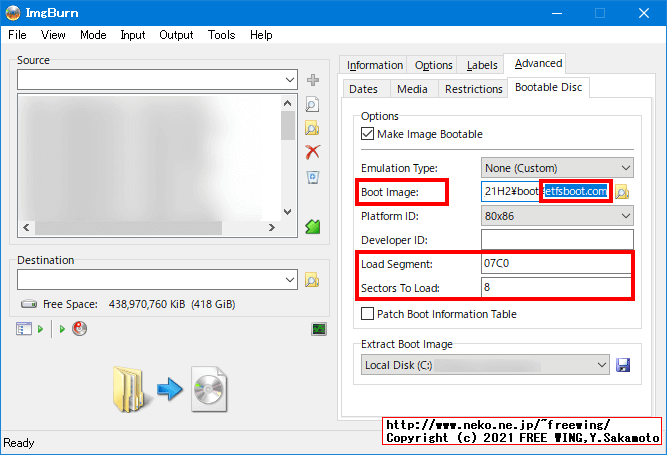The width and height of the screenshot is (667, 455).
Task: Click the browse for a file icon
Action: (x=313, y=104)
